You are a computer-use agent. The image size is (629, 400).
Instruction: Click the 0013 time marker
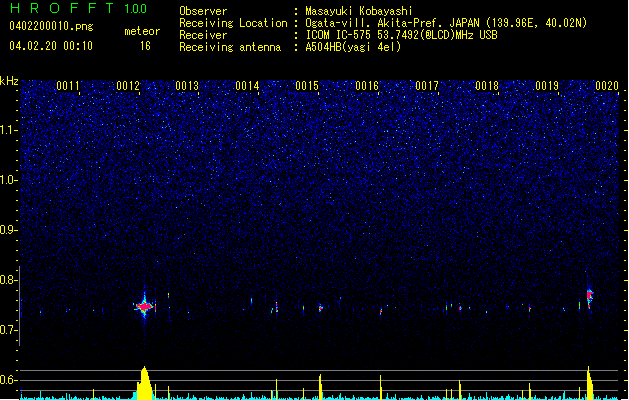pyautogui.click(x=187, y=86)
